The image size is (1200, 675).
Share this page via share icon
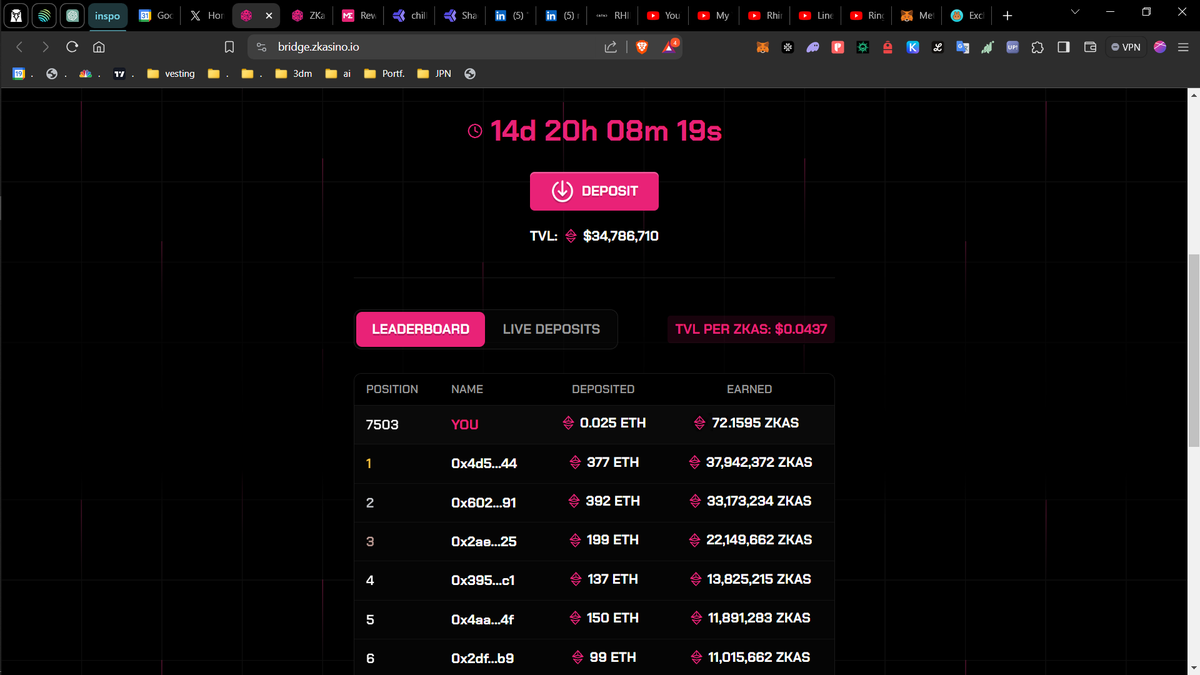[611, 47]
